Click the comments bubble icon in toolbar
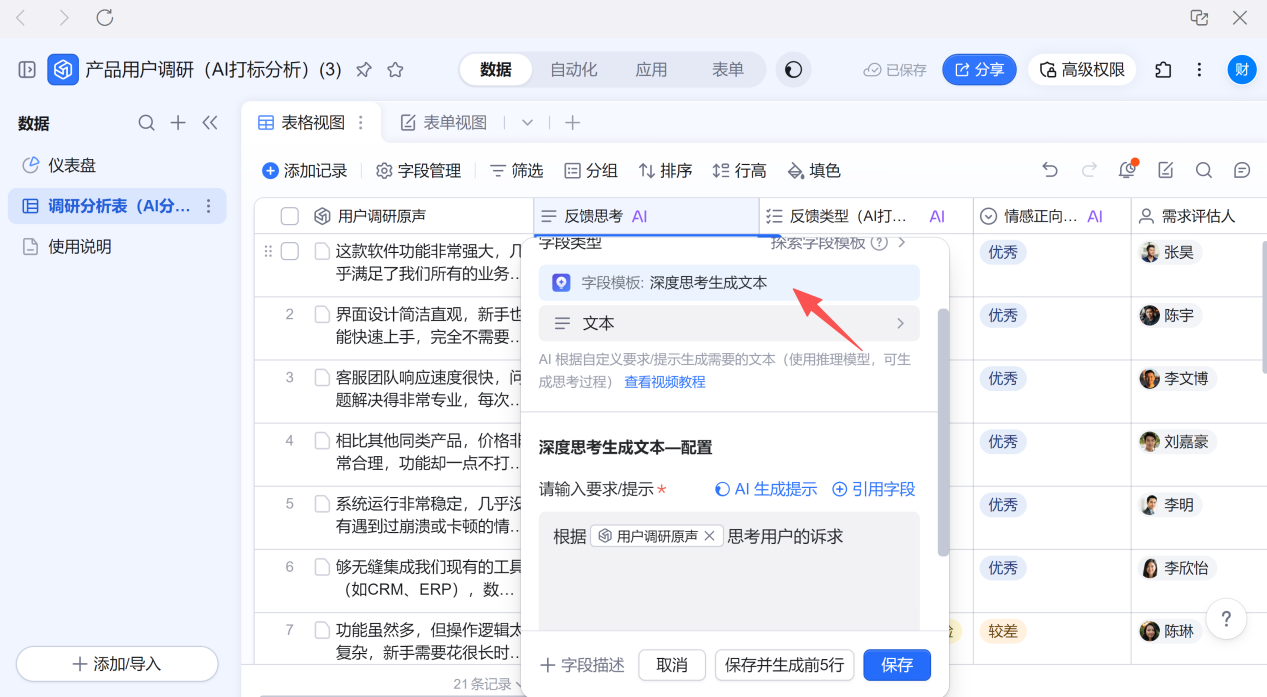1267x697 pixels. pos(1242,170)
